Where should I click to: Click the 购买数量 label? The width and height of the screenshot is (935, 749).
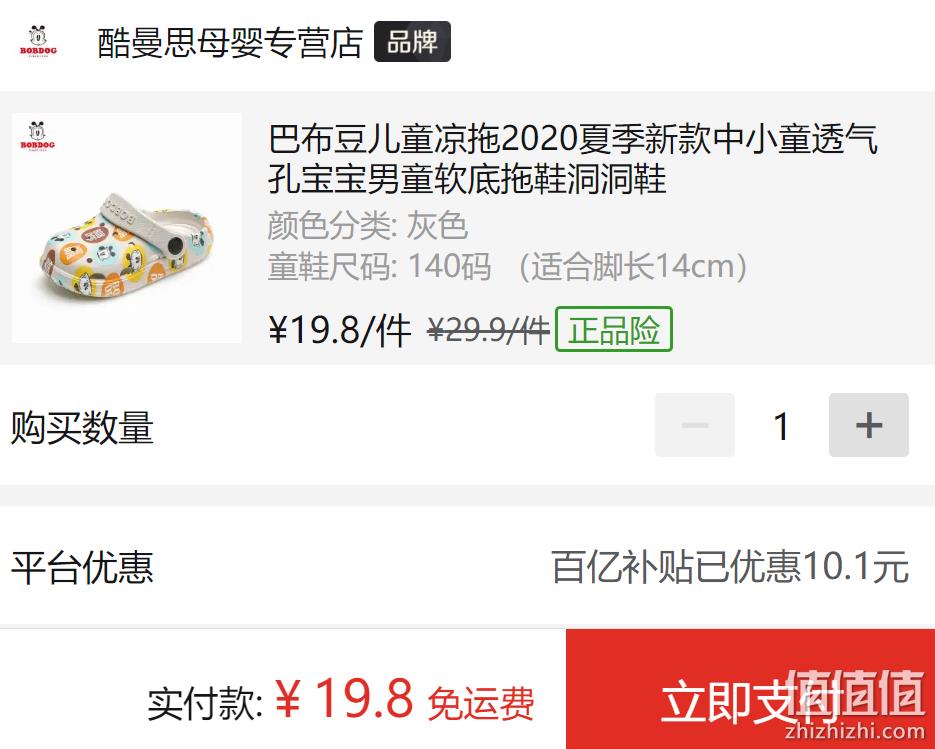(82, 428)
